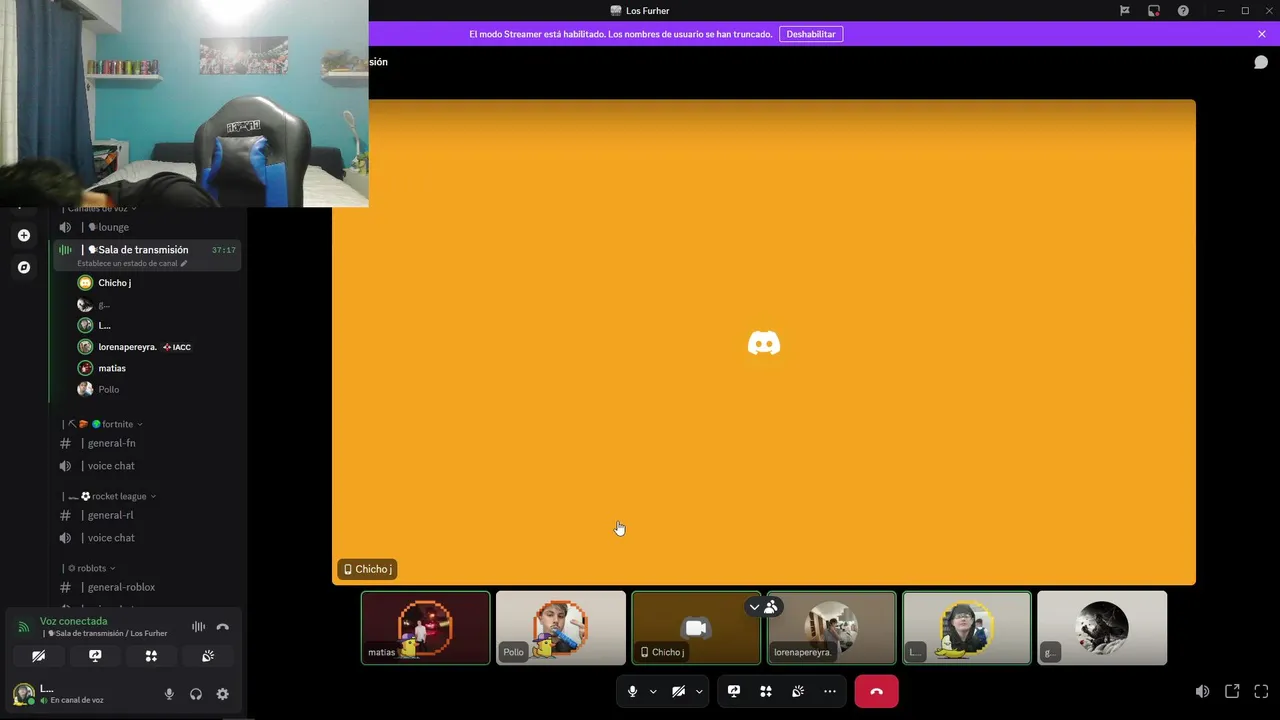
Task: Open camera options dropdown arrow
Action: tap(699, 691)
